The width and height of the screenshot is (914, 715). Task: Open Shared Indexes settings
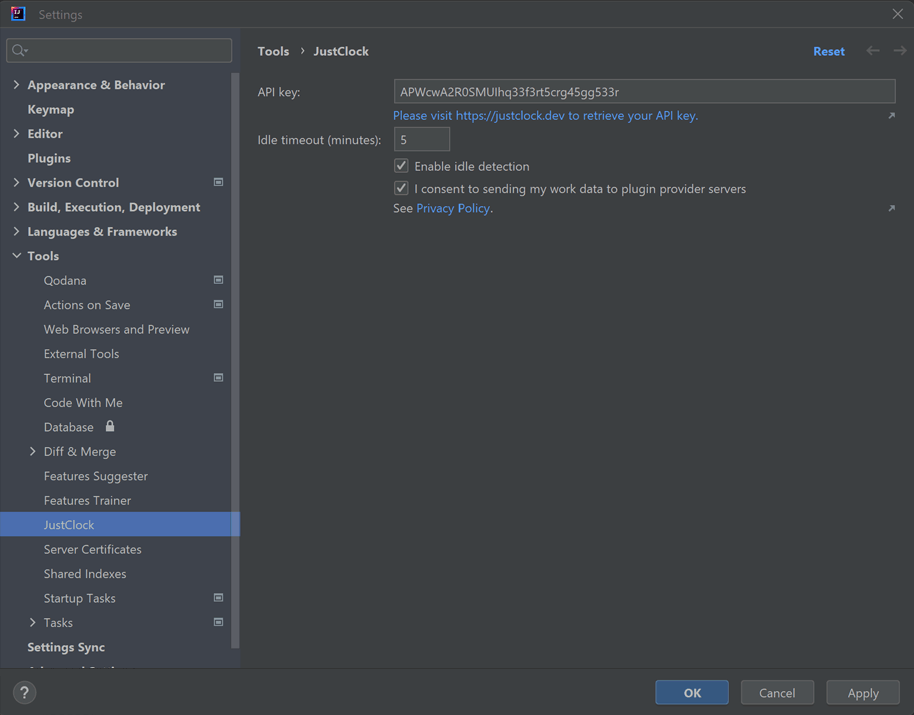click(x=85, y=574)
